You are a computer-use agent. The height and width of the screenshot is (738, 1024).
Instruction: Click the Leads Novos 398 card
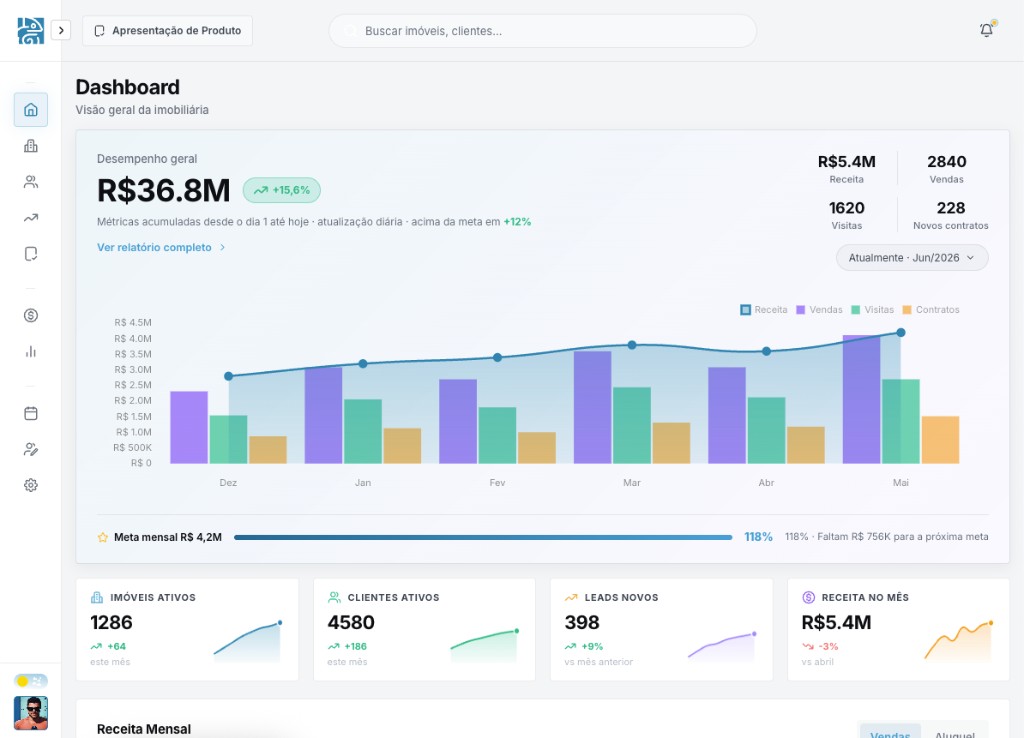click(x=662, y=629)
